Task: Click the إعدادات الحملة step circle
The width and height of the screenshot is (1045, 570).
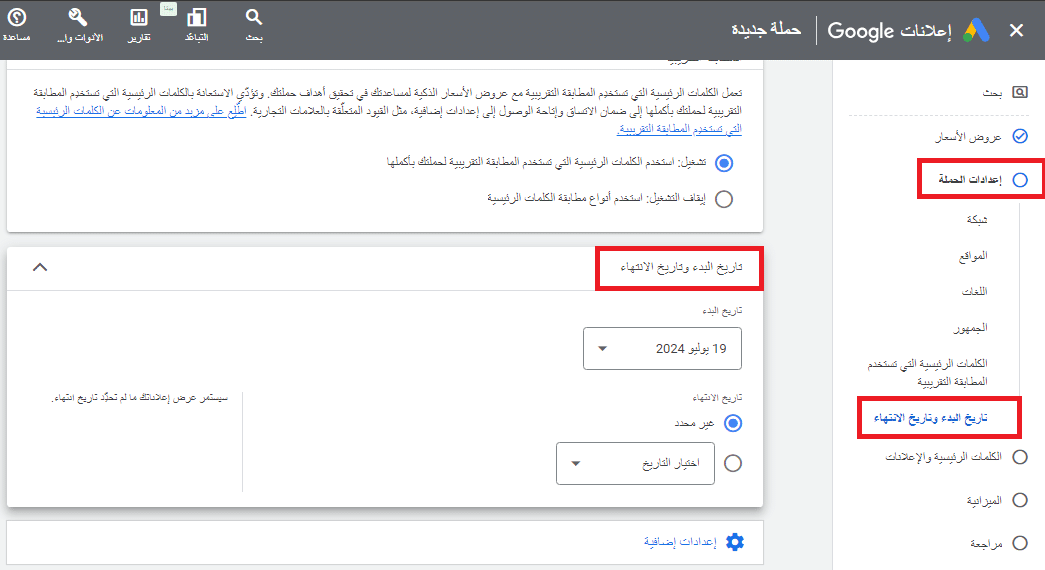Action: [1020, 179]
